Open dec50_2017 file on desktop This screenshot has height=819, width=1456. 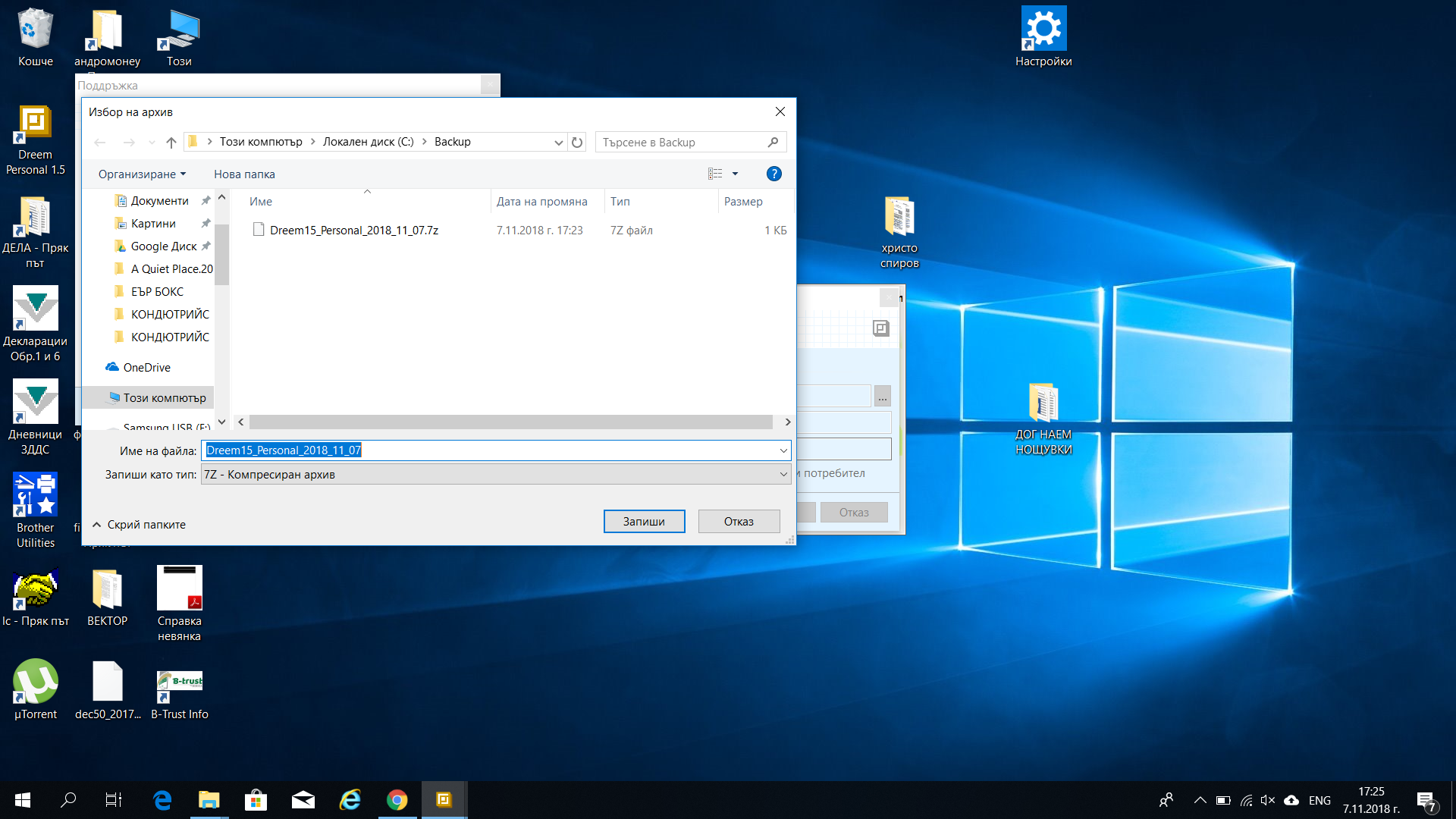click(x=108, y=690)
